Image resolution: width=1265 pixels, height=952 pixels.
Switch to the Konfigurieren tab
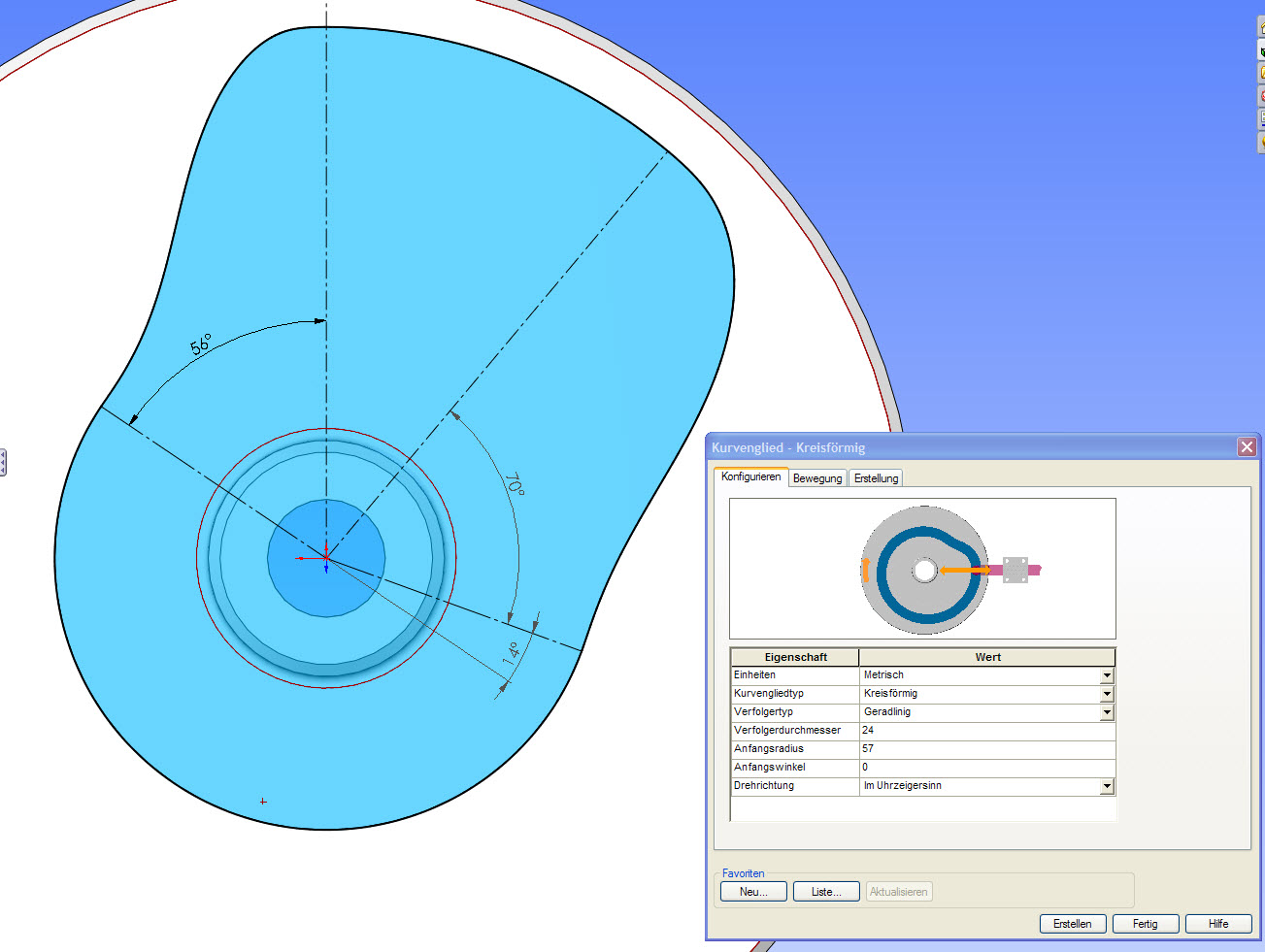point(751,476)
